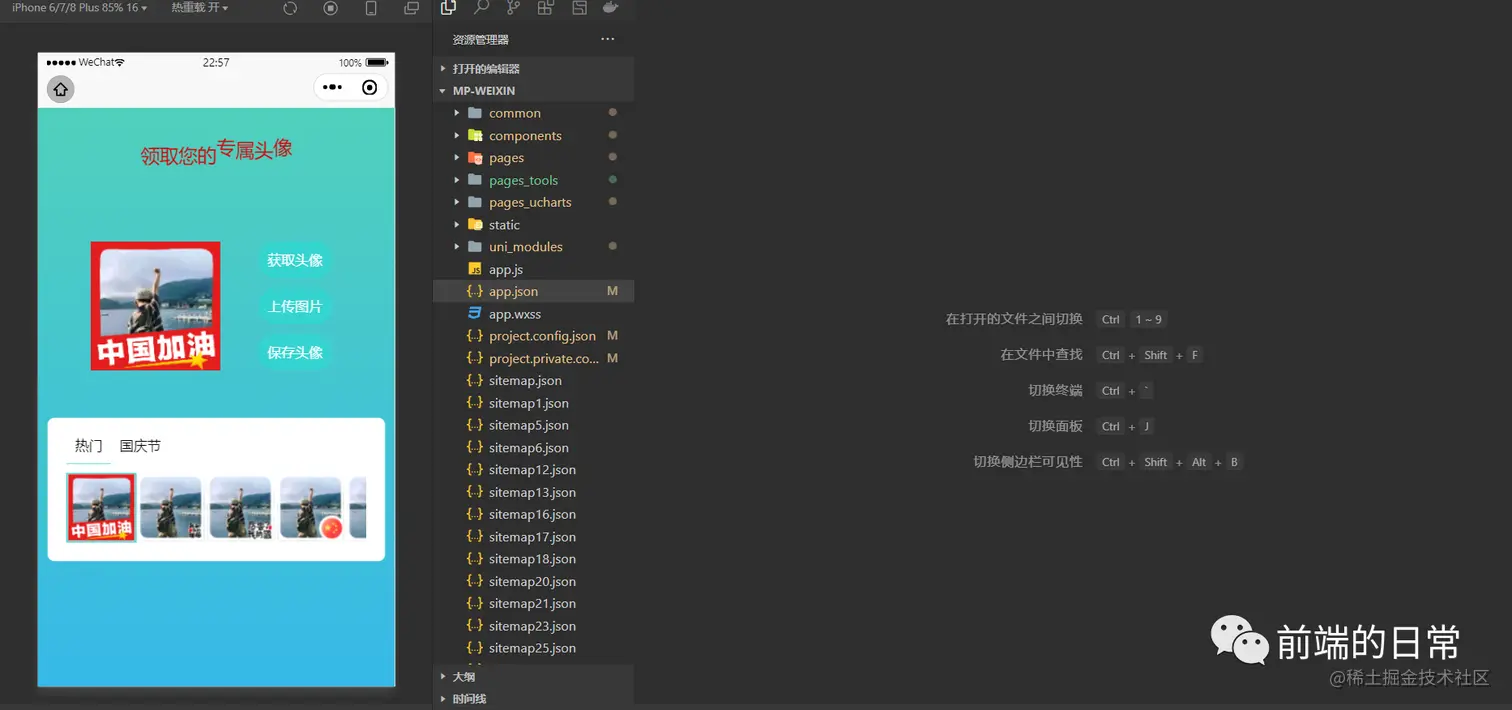Click the 获取头像 button
1512x710 pixels.
tap(295, 260)
